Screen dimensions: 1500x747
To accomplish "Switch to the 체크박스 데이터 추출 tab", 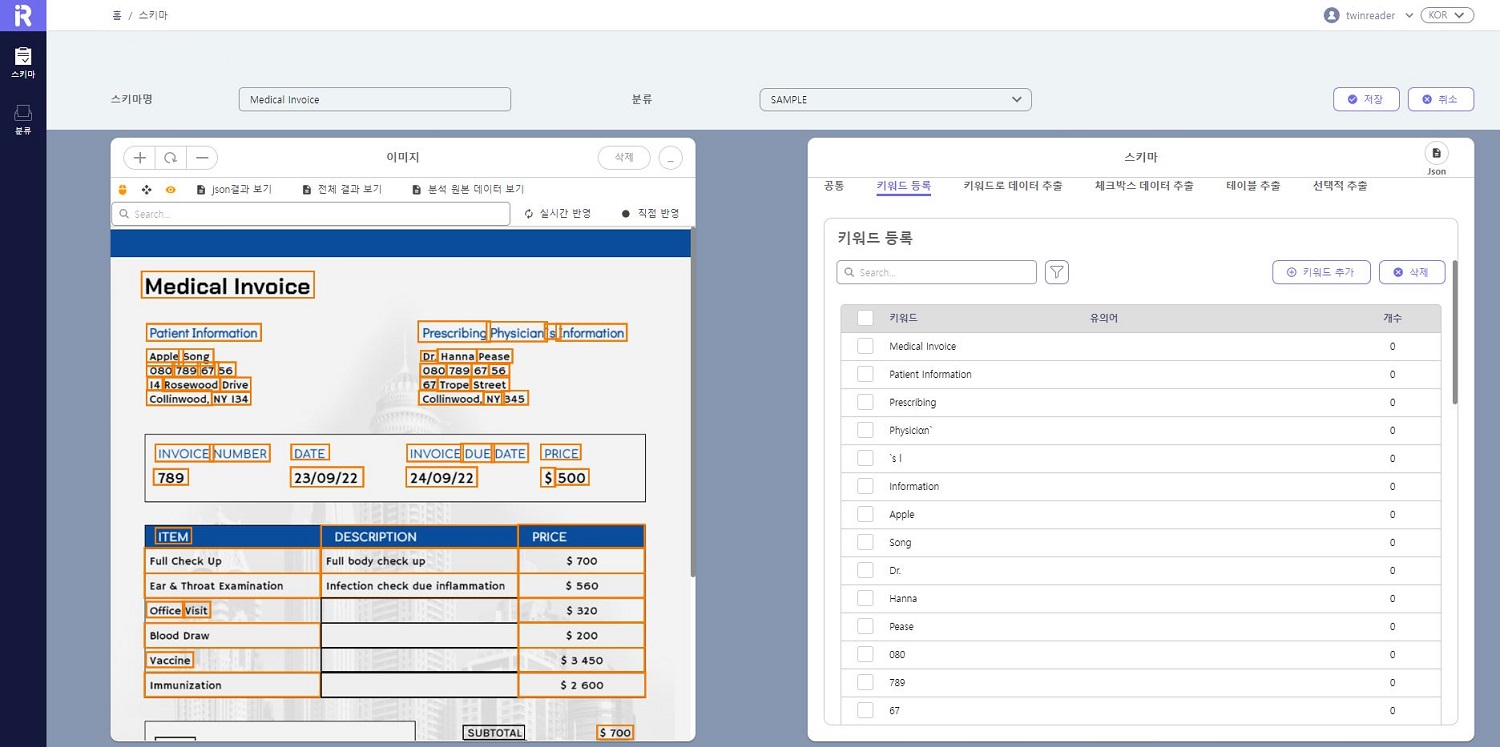I will [x=1144, y=186].
